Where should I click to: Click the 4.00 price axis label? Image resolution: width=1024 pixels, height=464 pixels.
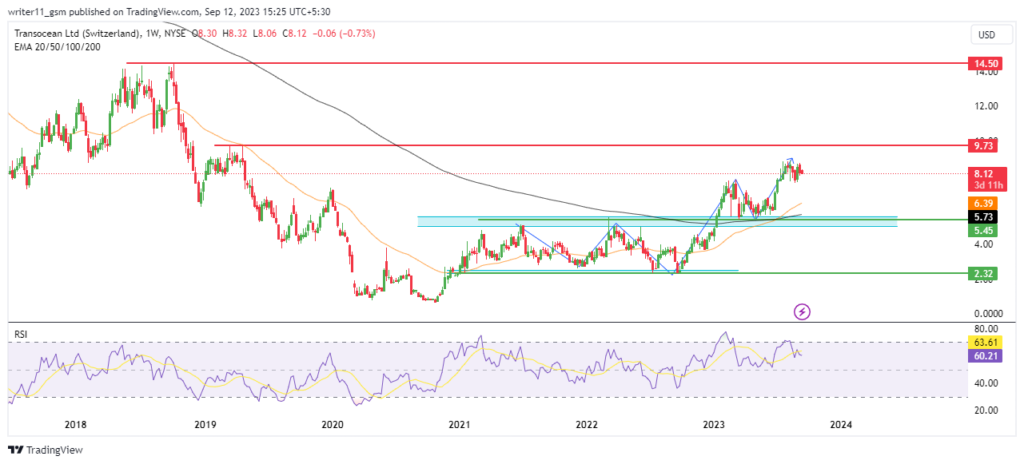tap(985, 244)
